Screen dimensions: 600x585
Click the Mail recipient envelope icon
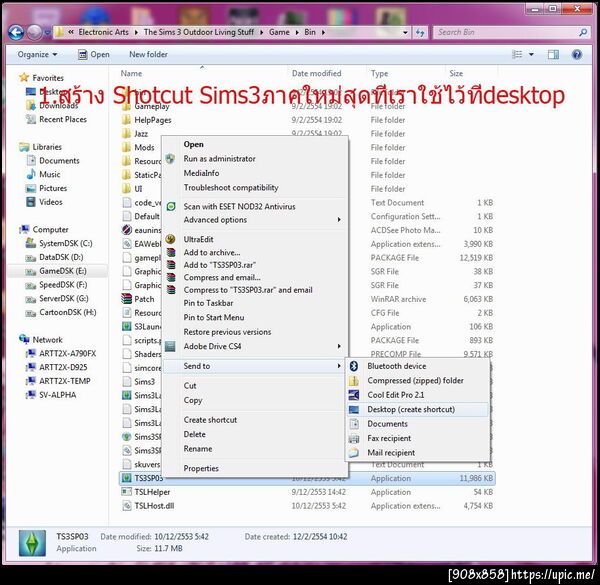(x=354, y=453)
